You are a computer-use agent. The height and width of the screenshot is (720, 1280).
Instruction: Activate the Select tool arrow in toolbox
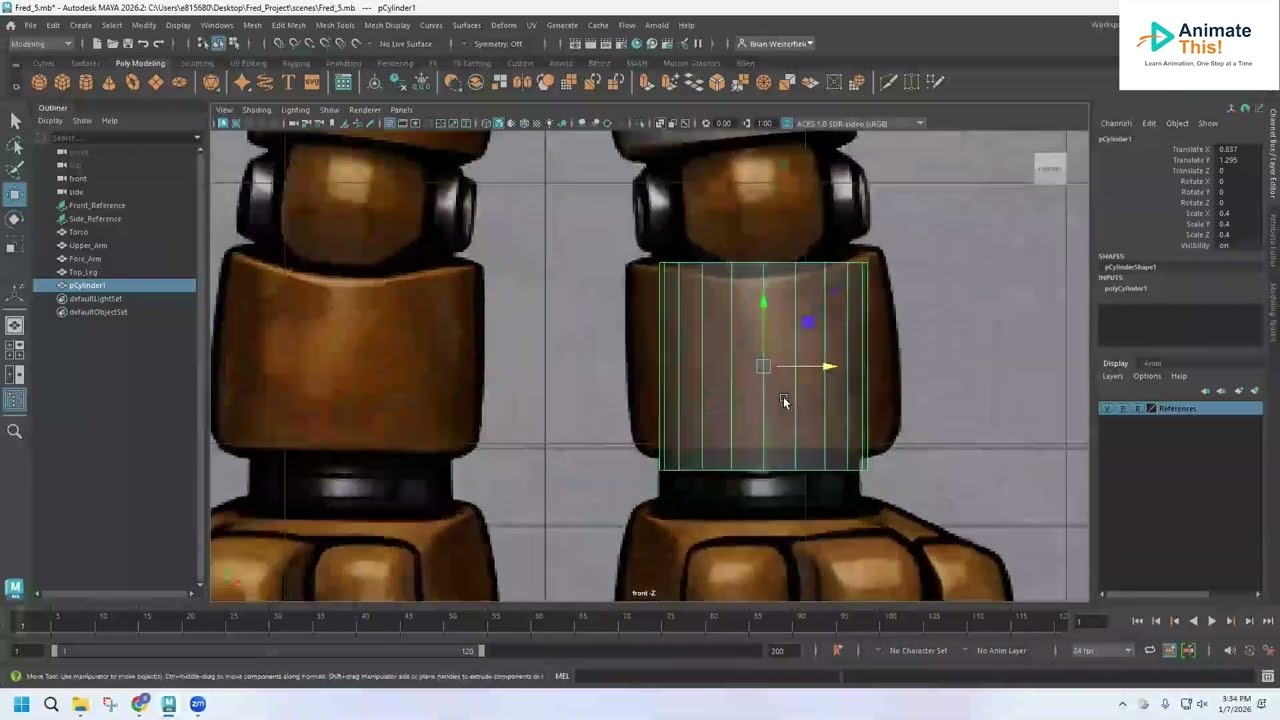[x=15, y=121]
